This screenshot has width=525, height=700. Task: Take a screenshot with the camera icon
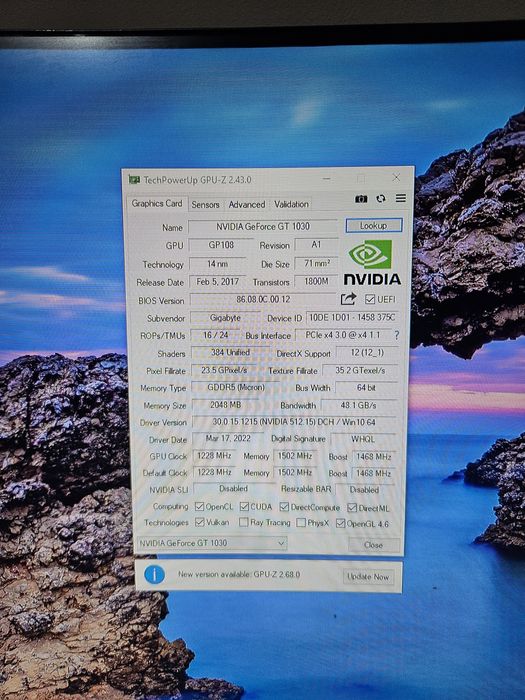(361, 199)
